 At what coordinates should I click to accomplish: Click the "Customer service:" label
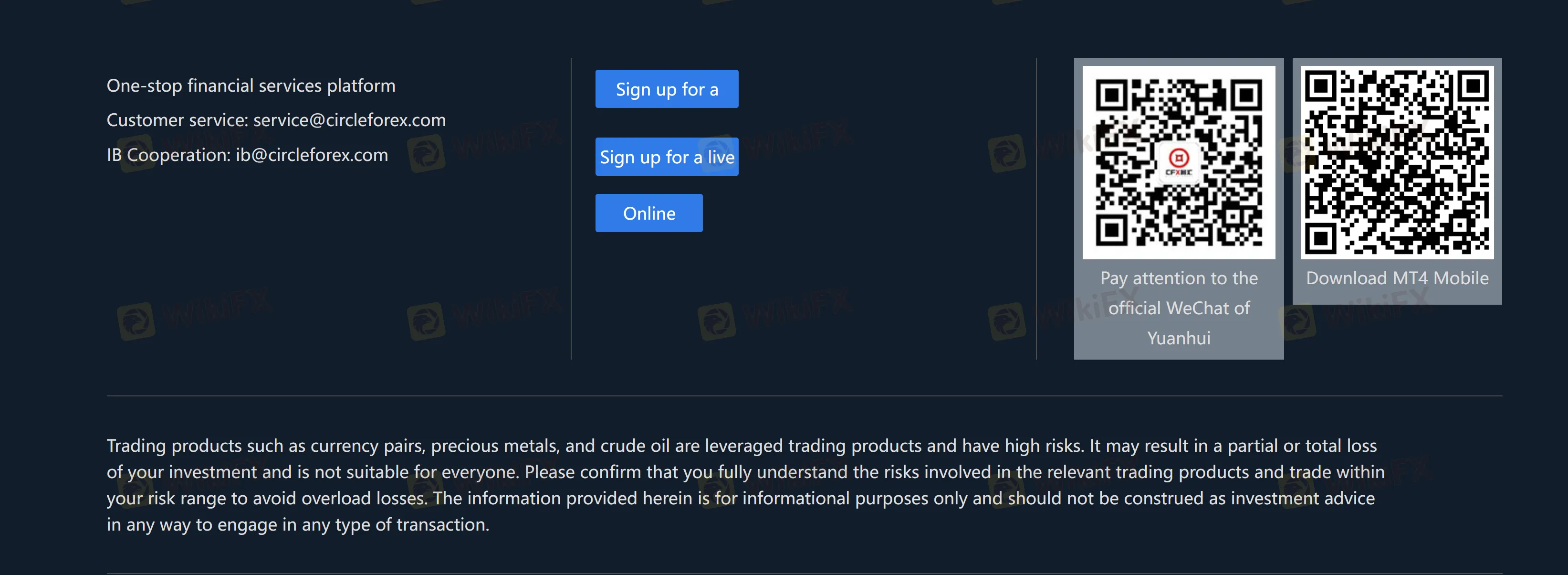point(177,120)
